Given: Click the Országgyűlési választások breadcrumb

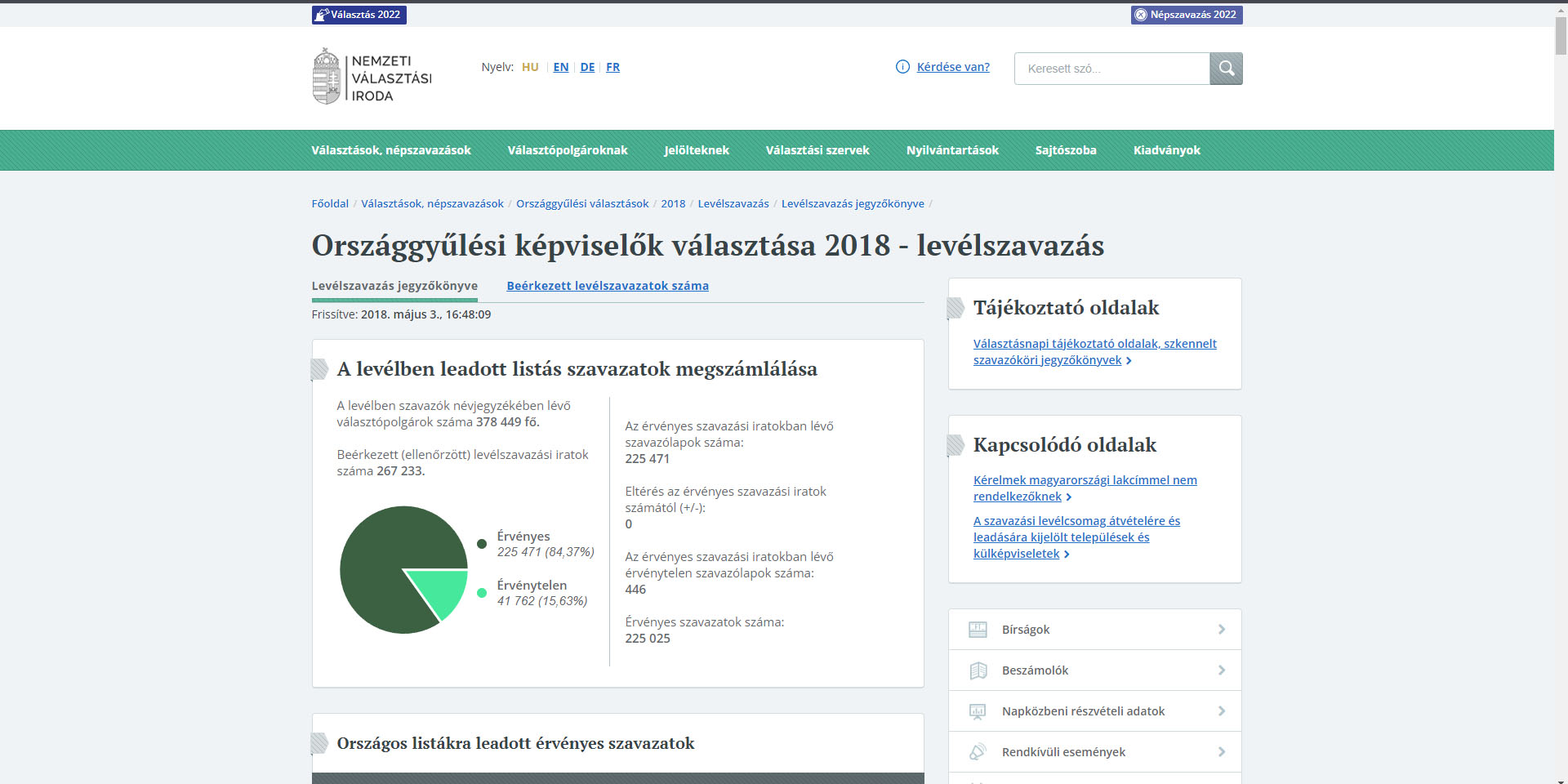Looking at the screenshot, I should coord(582,203).
